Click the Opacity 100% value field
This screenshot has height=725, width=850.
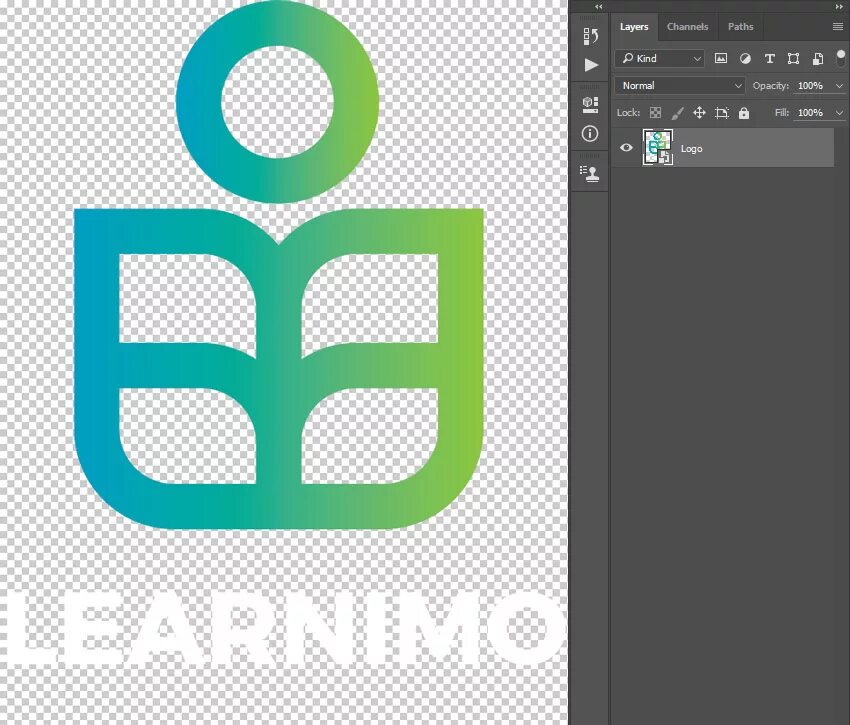pos(811,86)
